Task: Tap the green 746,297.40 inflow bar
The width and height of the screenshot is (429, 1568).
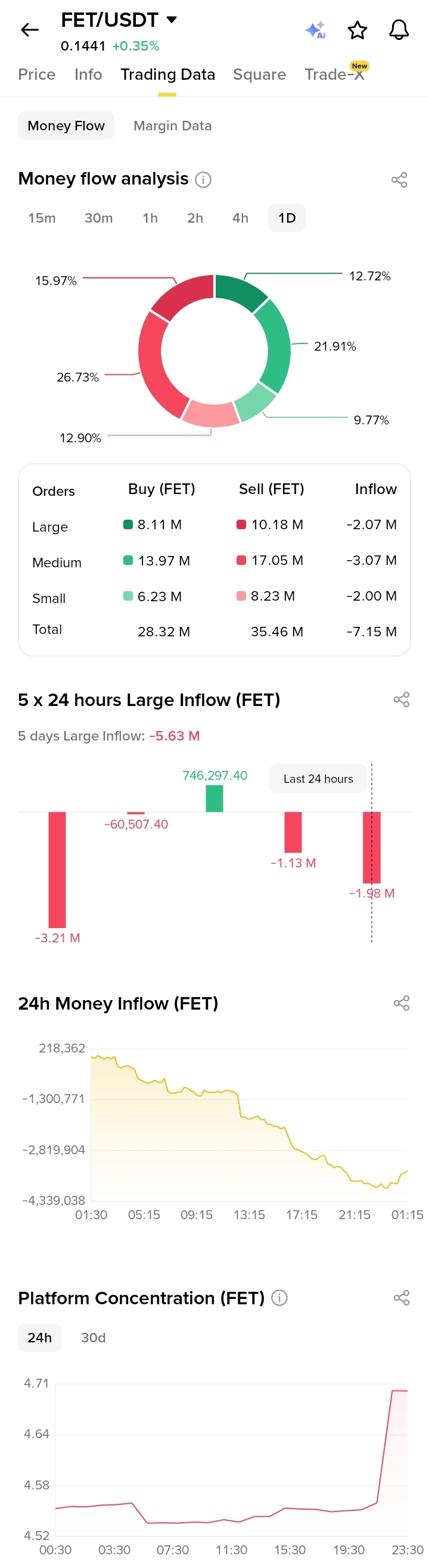Action: pyautogui.click(x=214, y=798)
